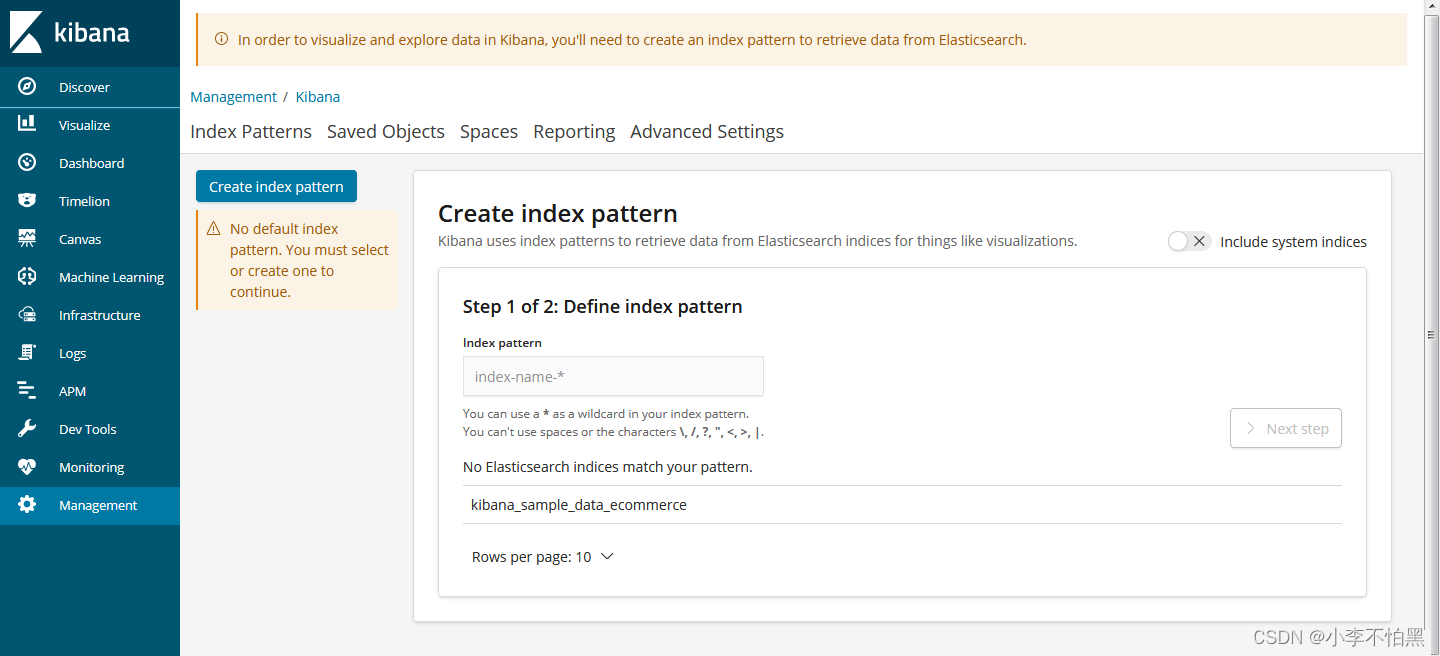Click the Next step button
The width and height of the screenshot is (1440, 656).
coord(1286,428)
